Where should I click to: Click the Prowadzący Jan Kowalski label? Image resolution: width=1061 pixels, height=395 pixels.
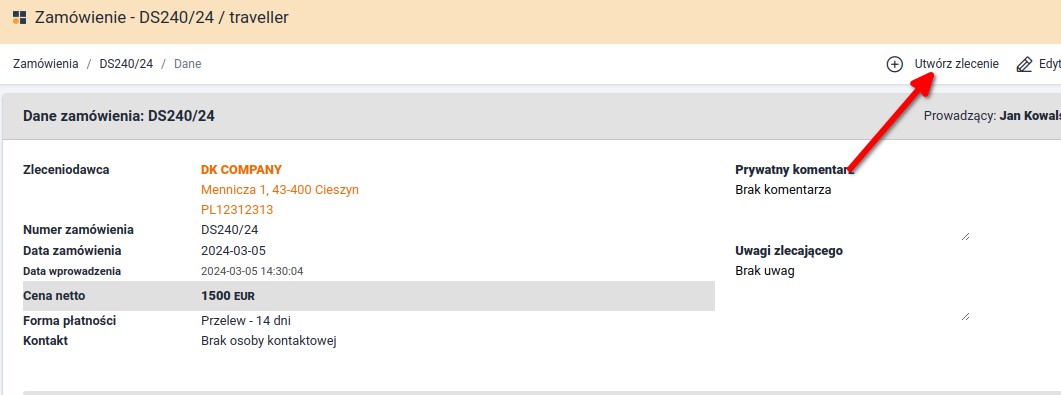click(x=992, y=116)
